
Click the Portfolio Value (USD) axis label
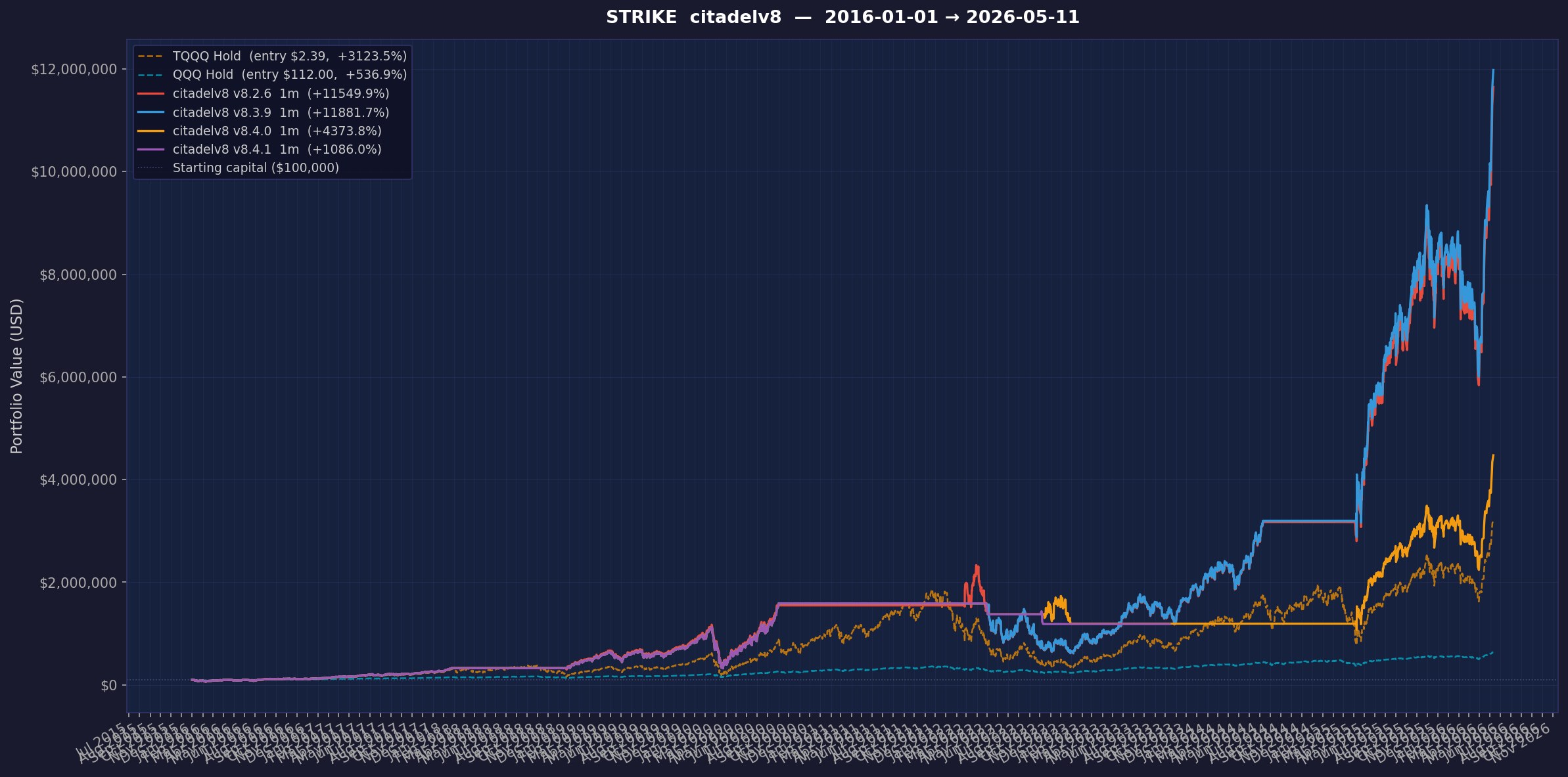[x=17, y=376]
